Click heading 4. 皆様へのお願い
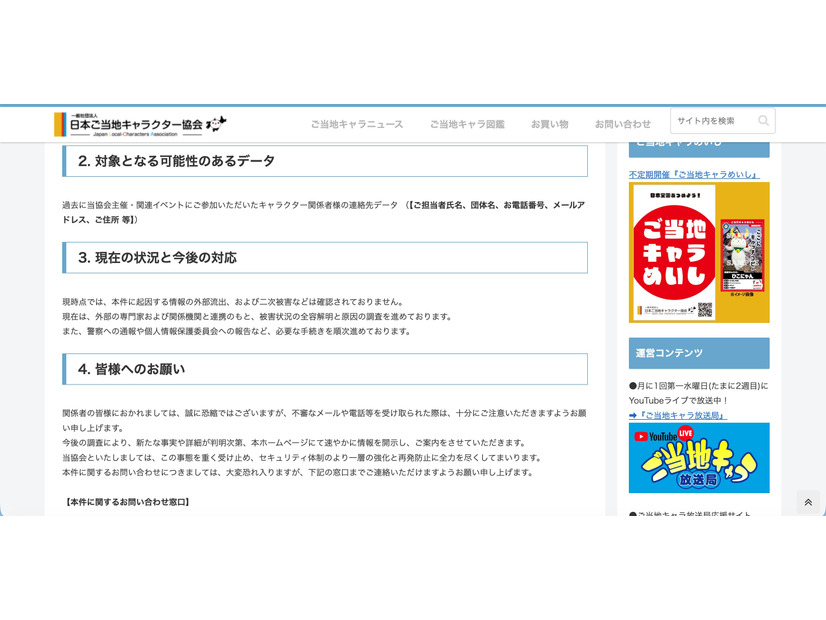 click(325, 369)
